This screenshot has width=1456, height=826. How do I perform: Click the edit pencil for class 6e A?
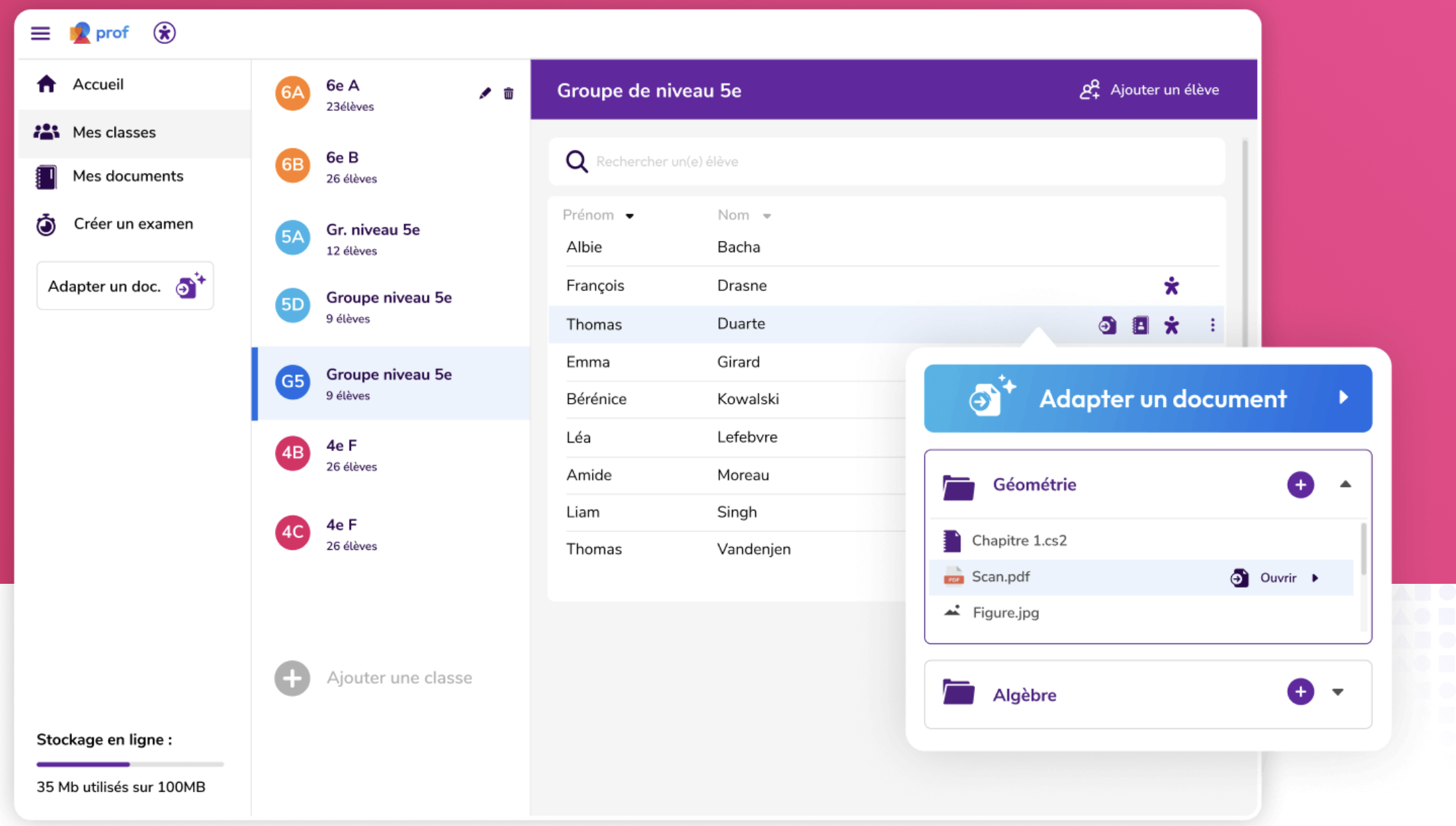485,93
